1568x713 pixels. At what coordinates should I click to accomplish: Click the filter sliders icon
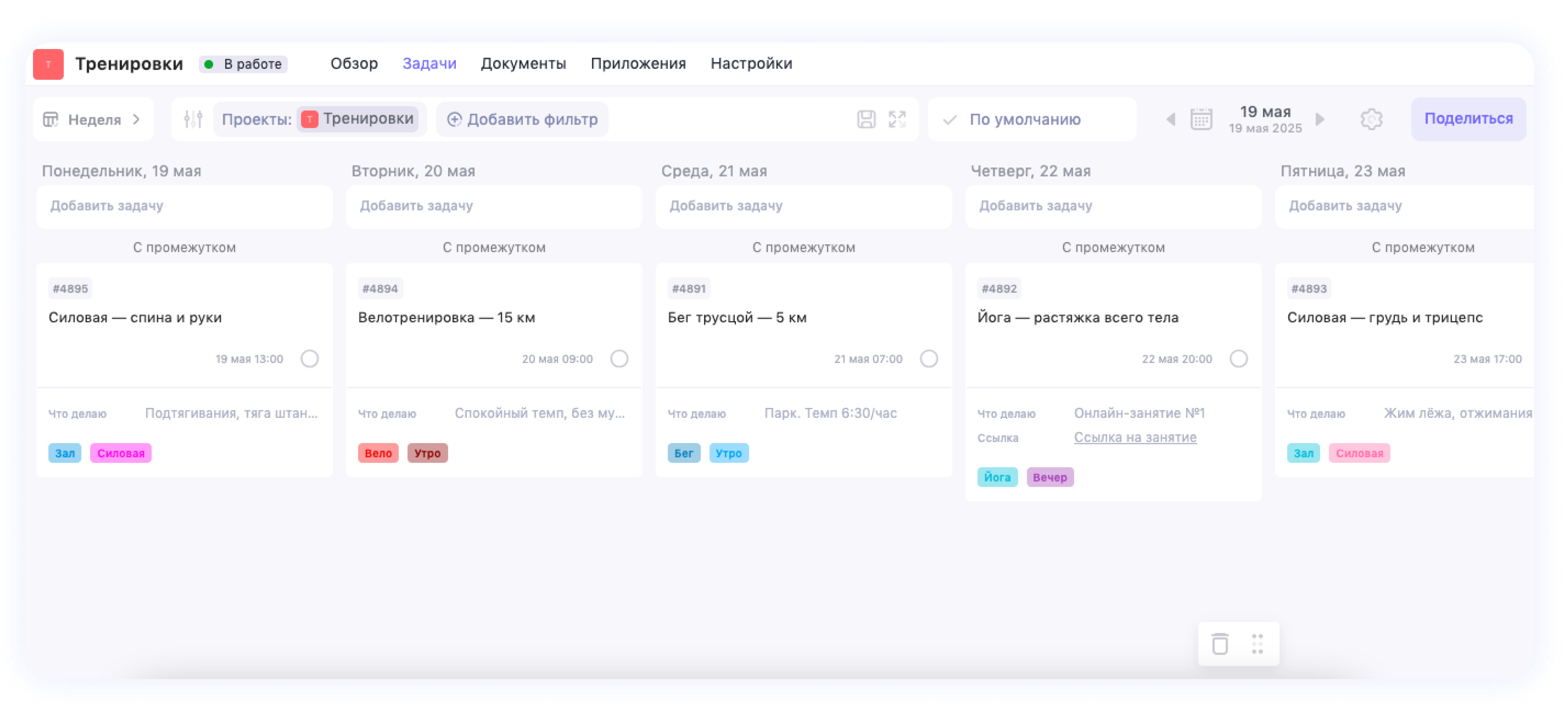pyautogui.click(x=193, y=119)
